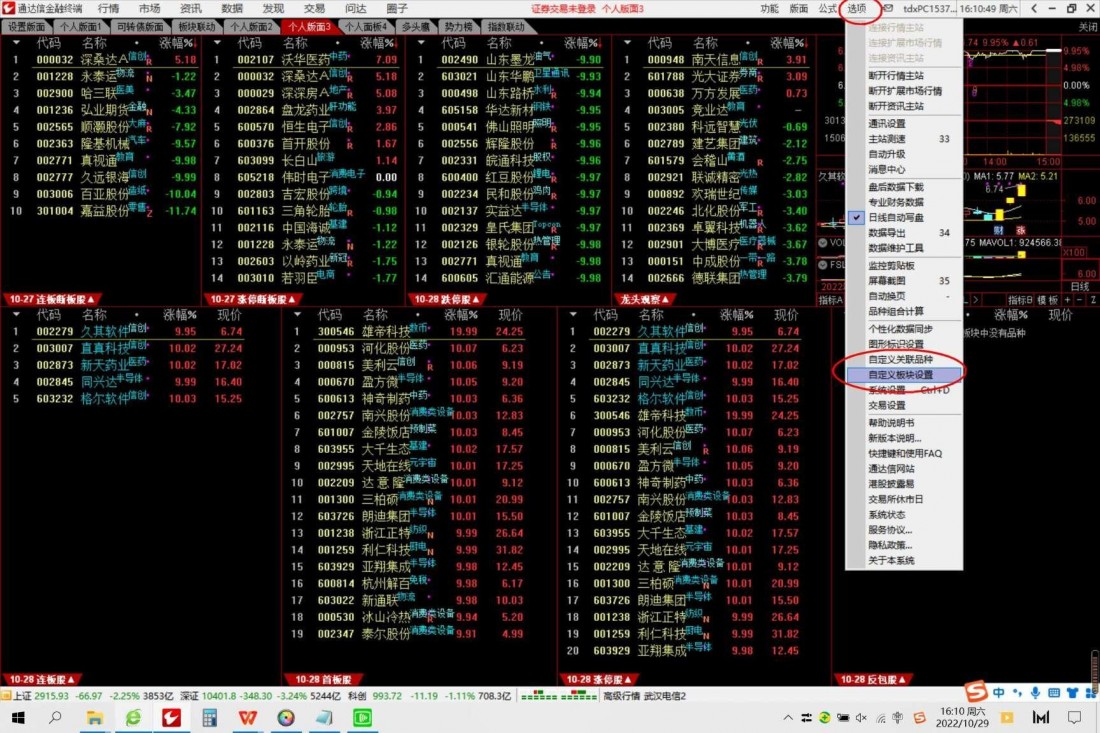The image size is (1100, 733).
Task: Click 关闭 button at top right
Action: point(1087,27)
